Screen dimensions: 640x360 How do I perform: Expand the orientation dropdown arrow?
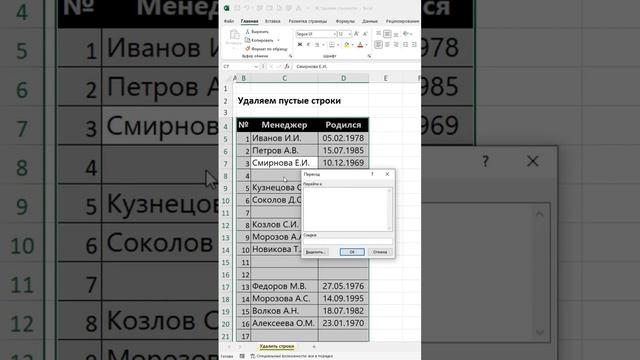(411, 34)
